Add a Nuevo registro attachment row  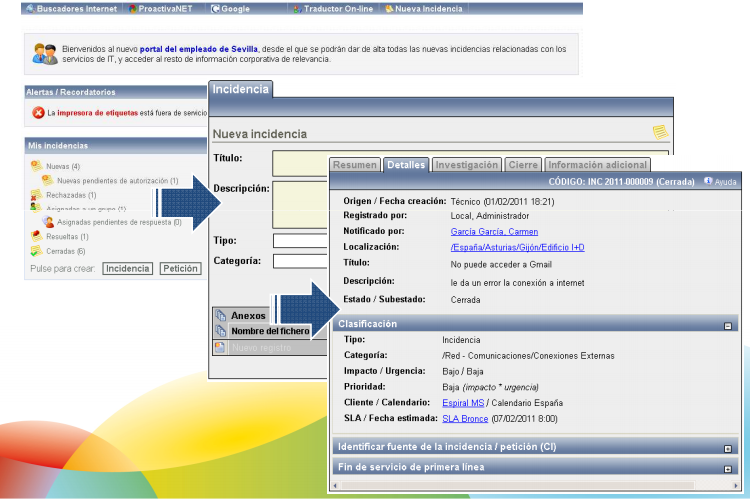tap(262, 348)
